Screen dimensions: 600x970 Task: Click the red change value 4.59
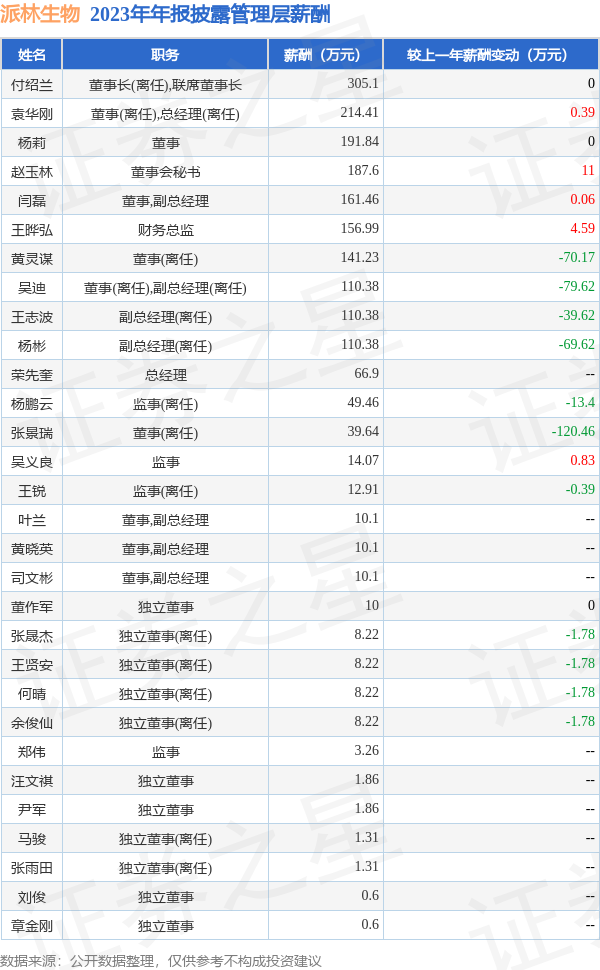click(582, 228)
